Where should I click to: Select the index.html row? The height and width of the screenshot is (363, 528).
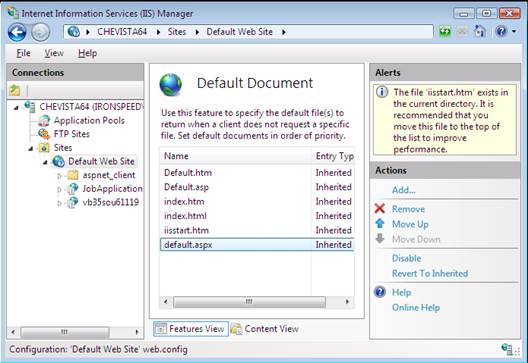[x=257, y=216]
